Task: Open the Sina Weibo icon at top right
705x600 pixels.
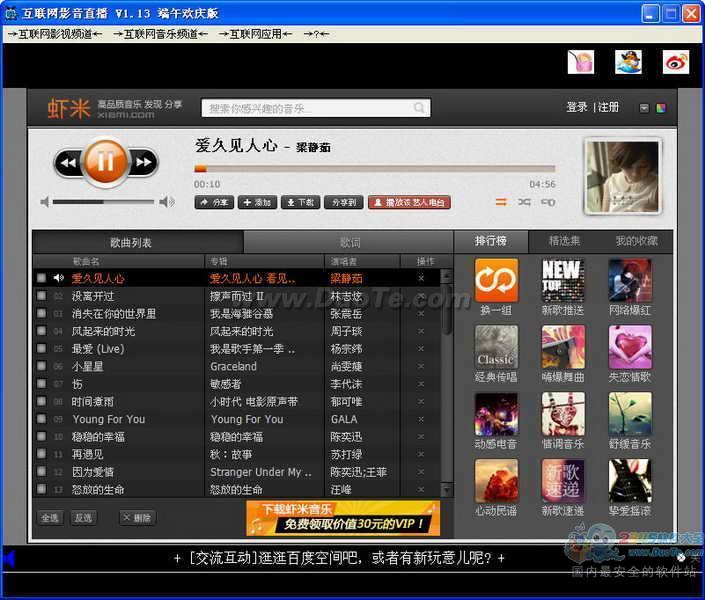Action: [x=676, y=62]
